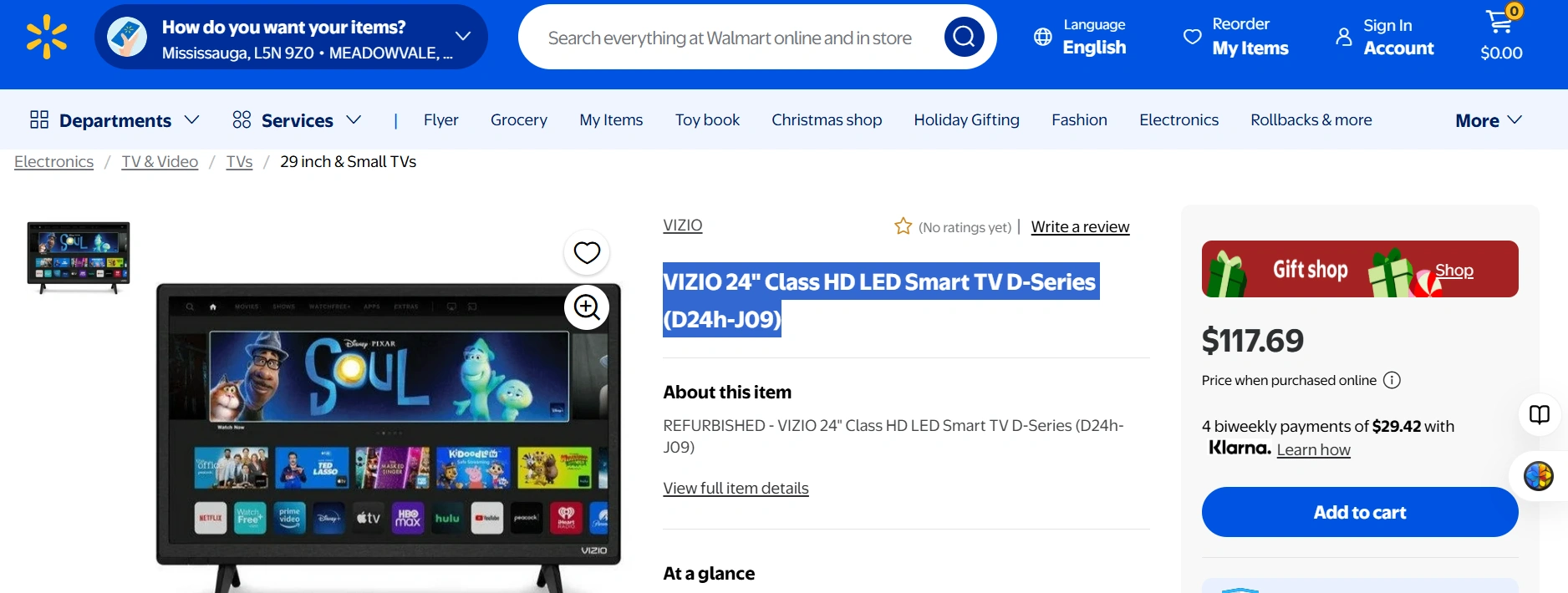1568x593 pixels.
Task: Expand the Services dropdown
Action: pos(297,120)
